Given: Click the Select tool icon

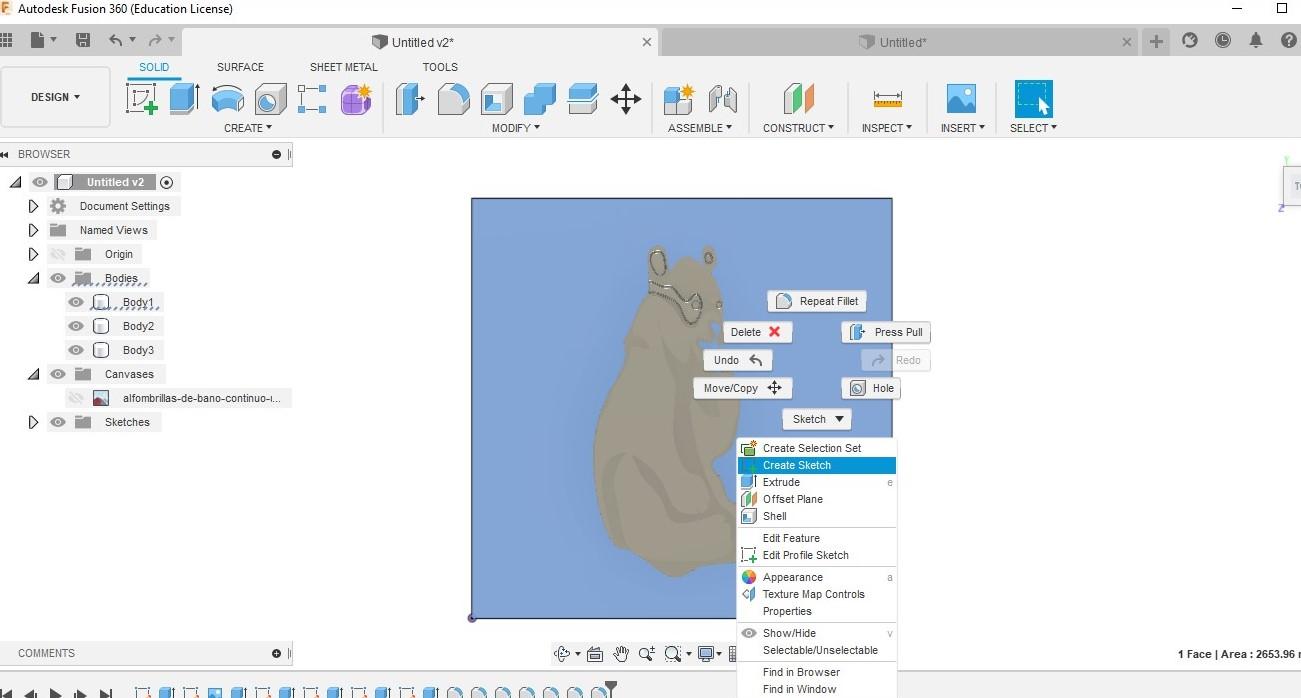Looking at the screenshot, I should (1033, 99).
